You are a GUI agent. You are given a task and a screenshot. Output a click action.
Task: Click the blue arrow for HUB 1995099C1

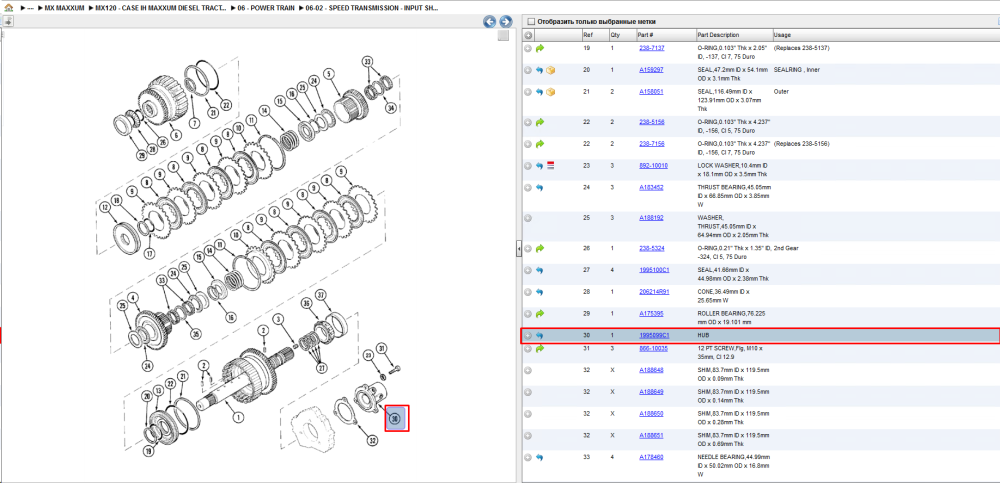pyautogui.click(x=540, y=336)
